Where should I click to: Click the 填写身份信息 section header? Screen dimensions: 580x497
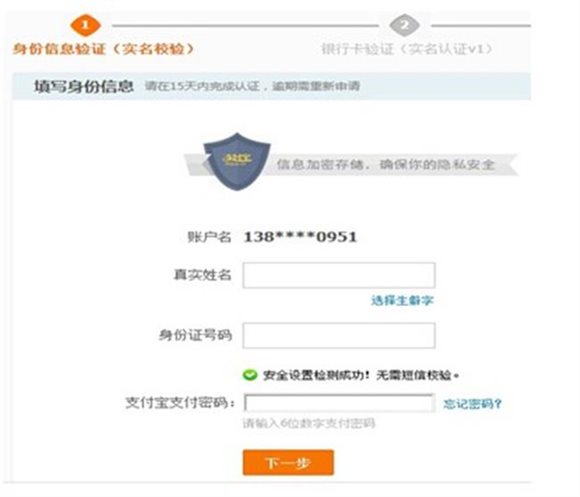pyautogui.click(x=84, y=87)
